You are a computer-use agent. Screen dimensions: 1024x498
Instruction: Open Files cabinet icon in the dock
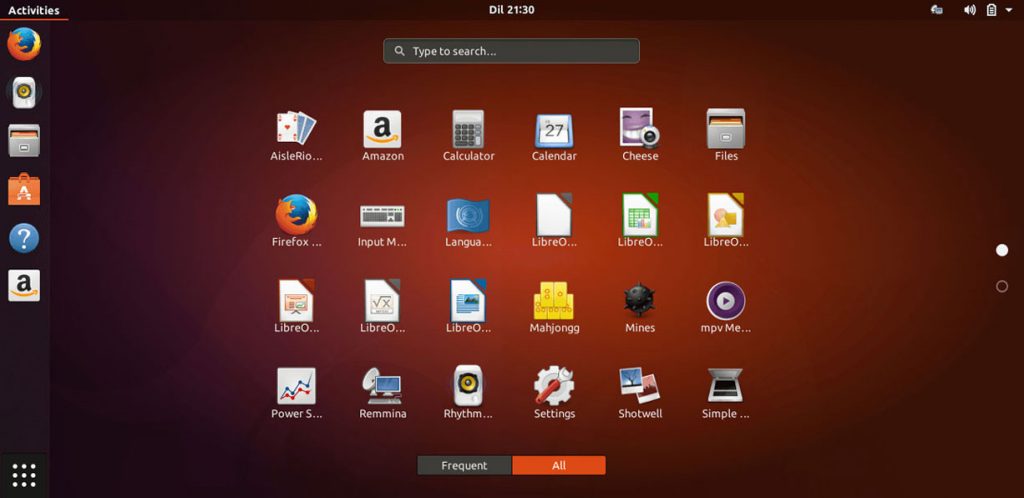pyautogui.click(x=24, y=140)
